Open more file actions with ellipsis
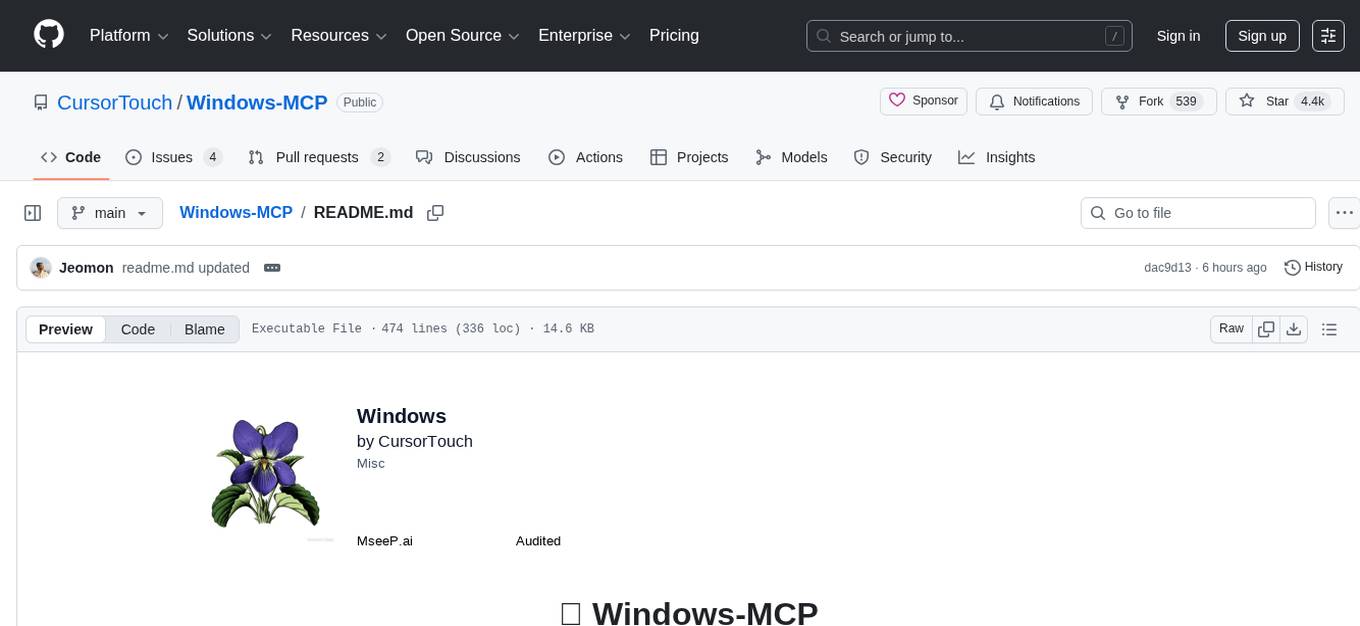 point(1344,212)
